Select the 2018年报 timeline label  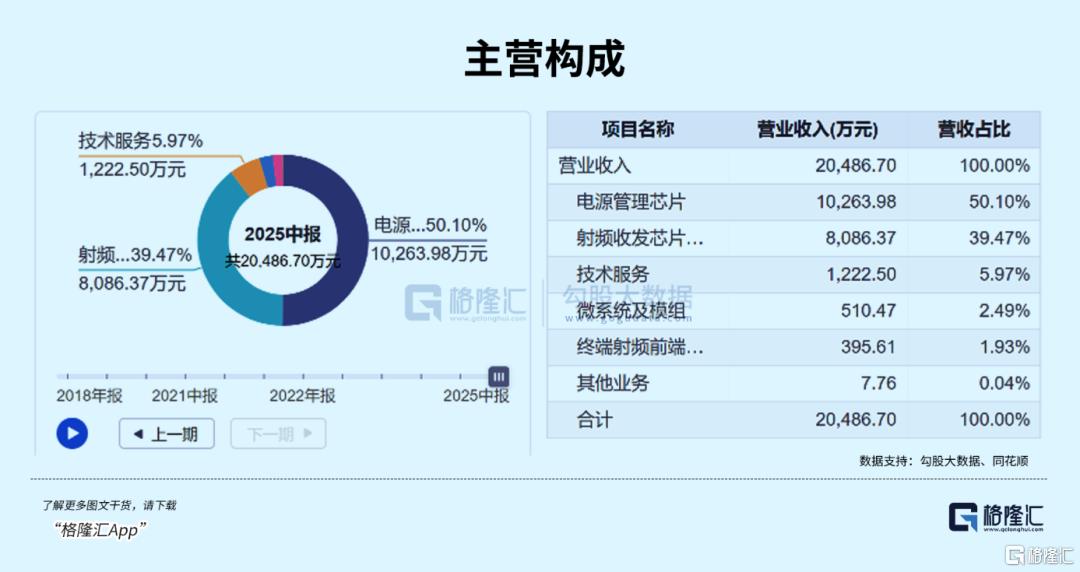[x=89, y=396]
